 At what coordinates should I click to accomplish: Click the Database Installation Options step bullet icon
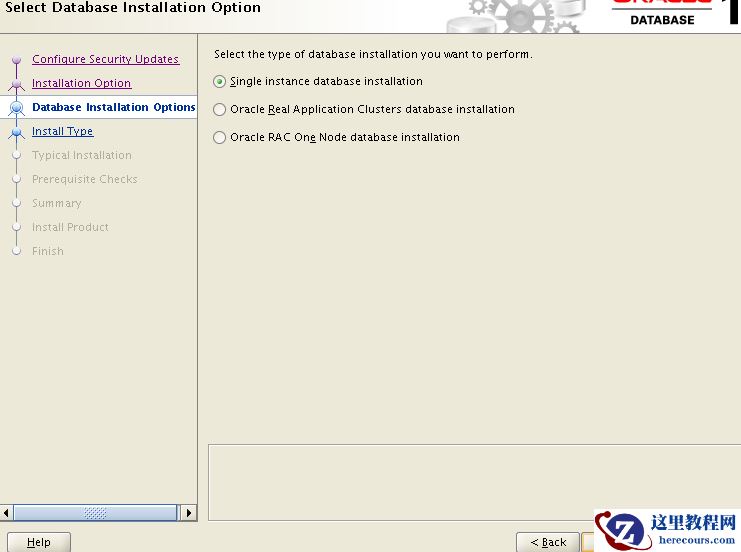tap(17, 108)
